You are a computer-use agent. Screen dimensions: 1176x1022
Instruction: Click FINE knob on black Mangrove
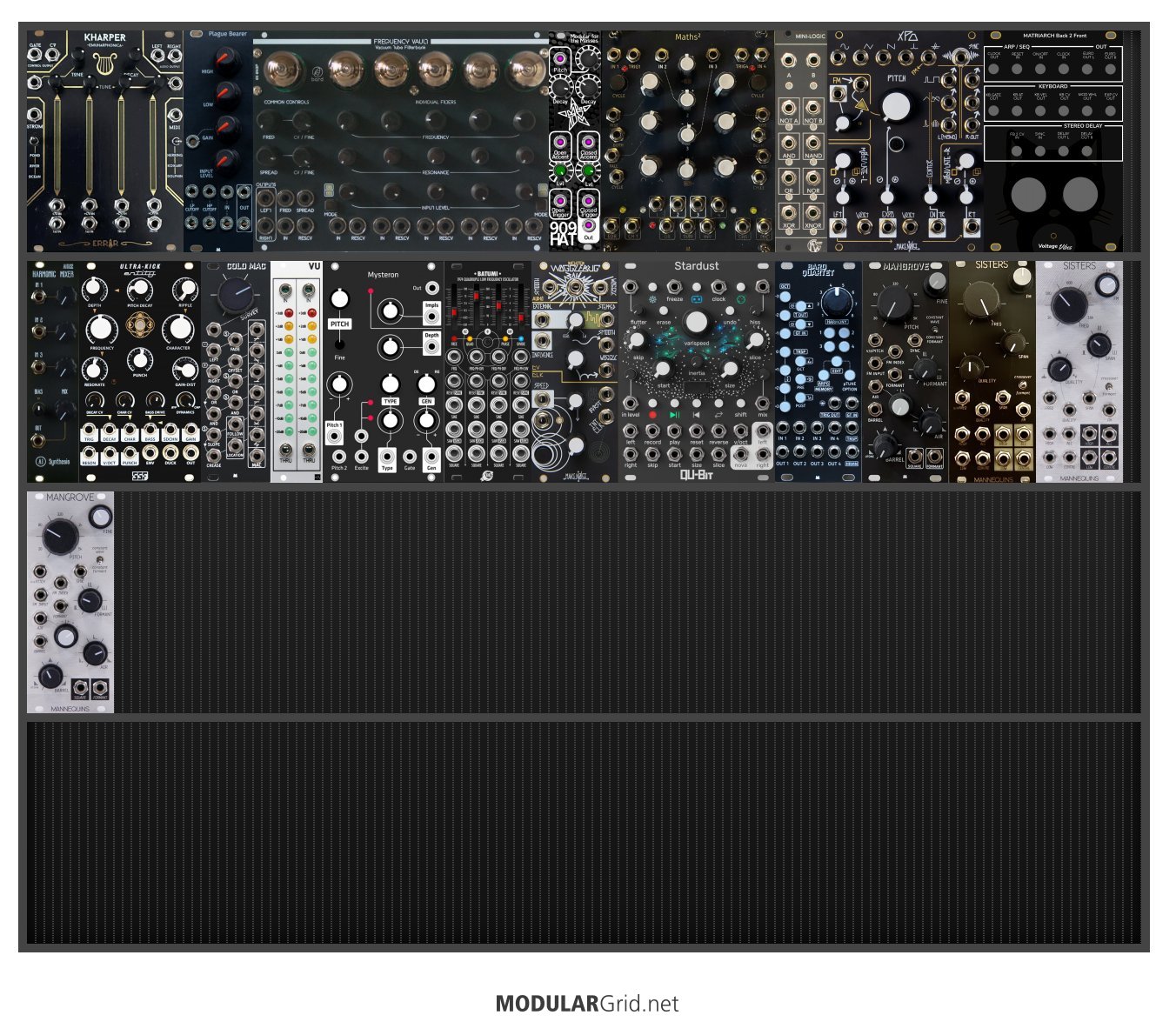(x=936, y=284)
